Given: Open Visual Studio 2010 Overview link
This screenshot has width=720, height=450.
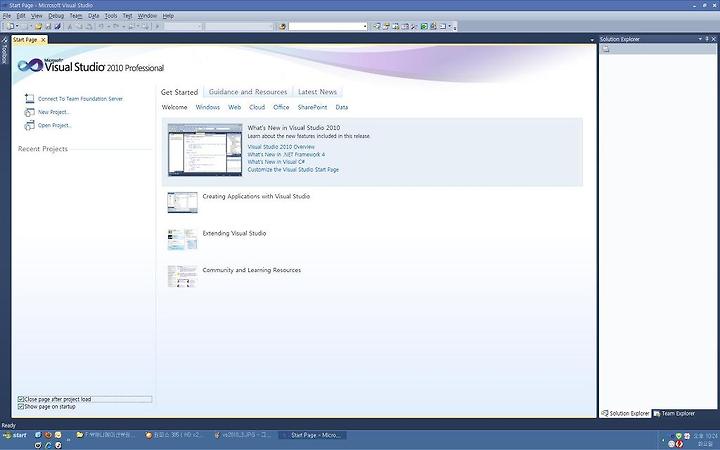Looking at the screenshot, I should coord(281,147).
